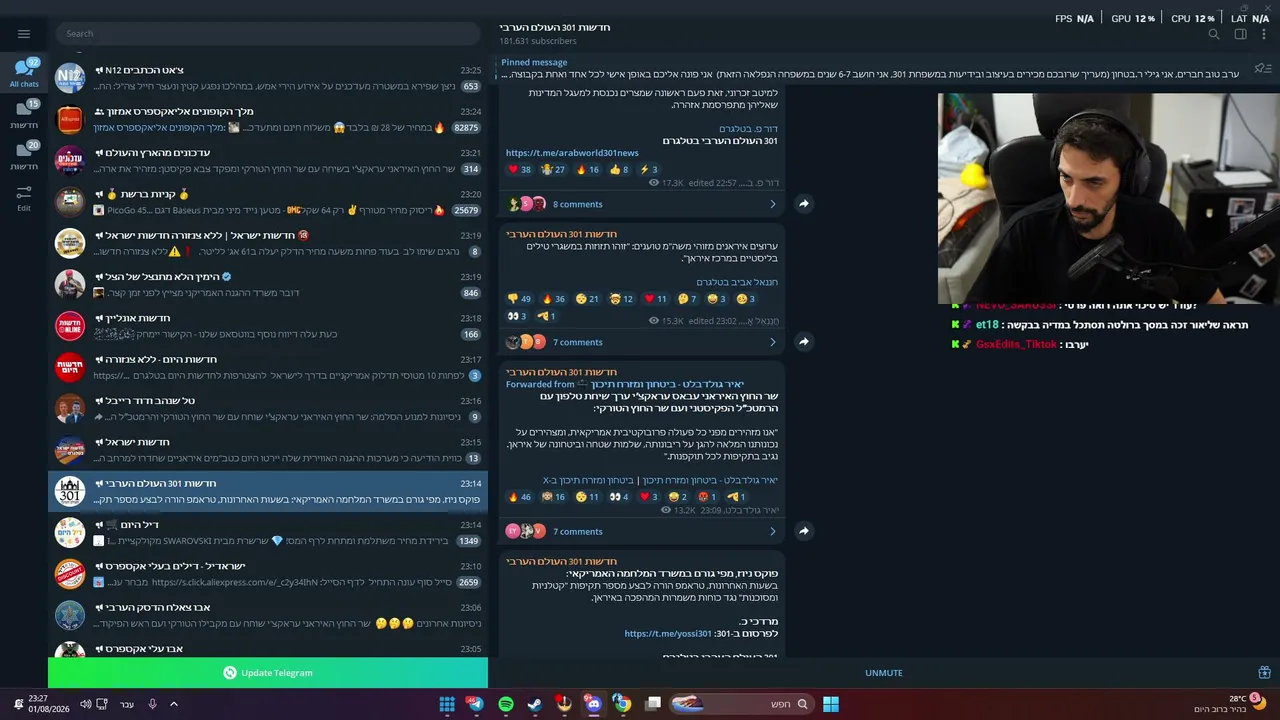Open Steam from the taskbar
Screen dimensions: 1280x720
coord(535,704)
